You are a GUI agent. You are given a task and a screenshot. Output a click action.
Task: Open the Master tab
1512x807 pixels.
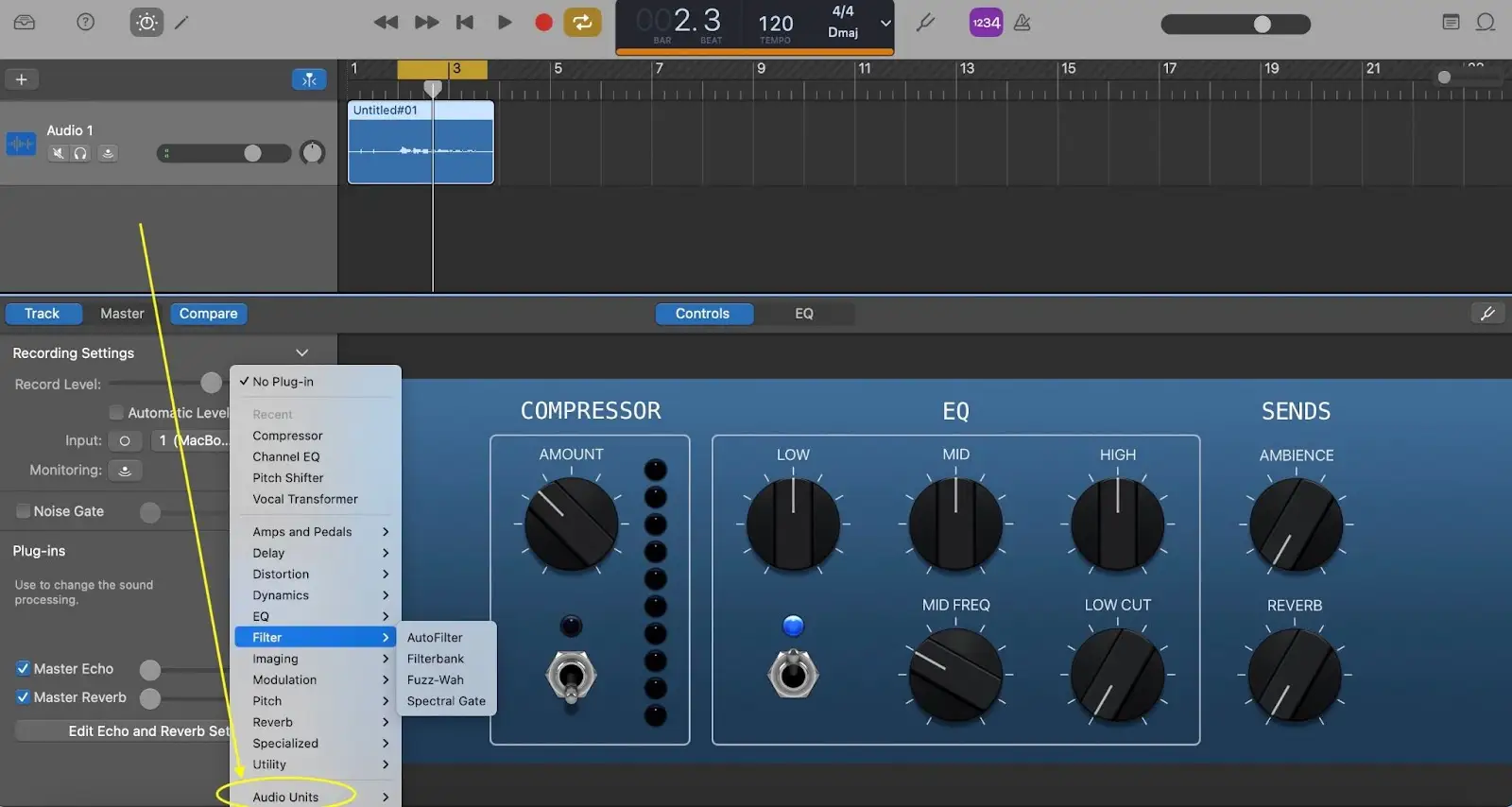122,314
